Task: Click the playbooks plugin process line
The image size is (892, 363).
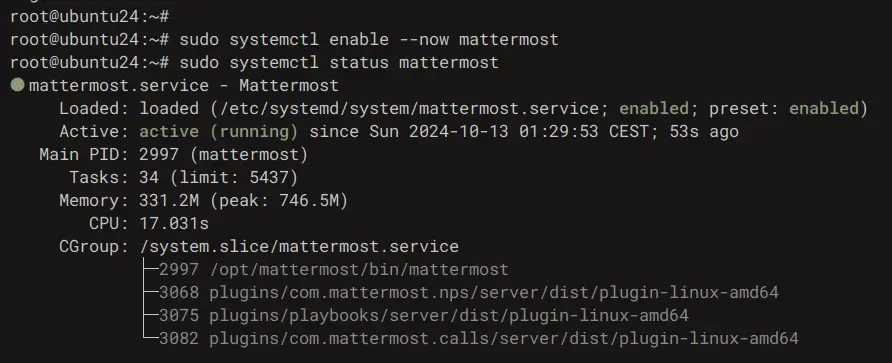Action: click(424, 315)
